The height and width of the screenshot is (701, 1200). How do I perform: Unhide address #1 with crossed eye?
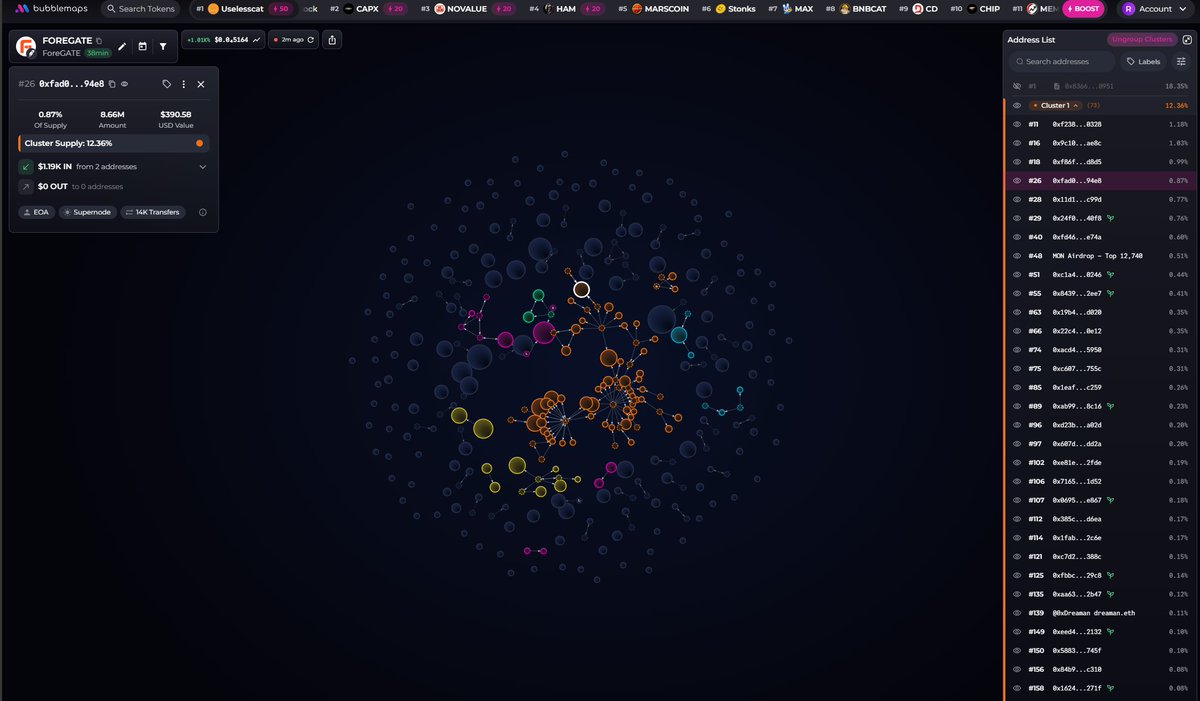1017,87
